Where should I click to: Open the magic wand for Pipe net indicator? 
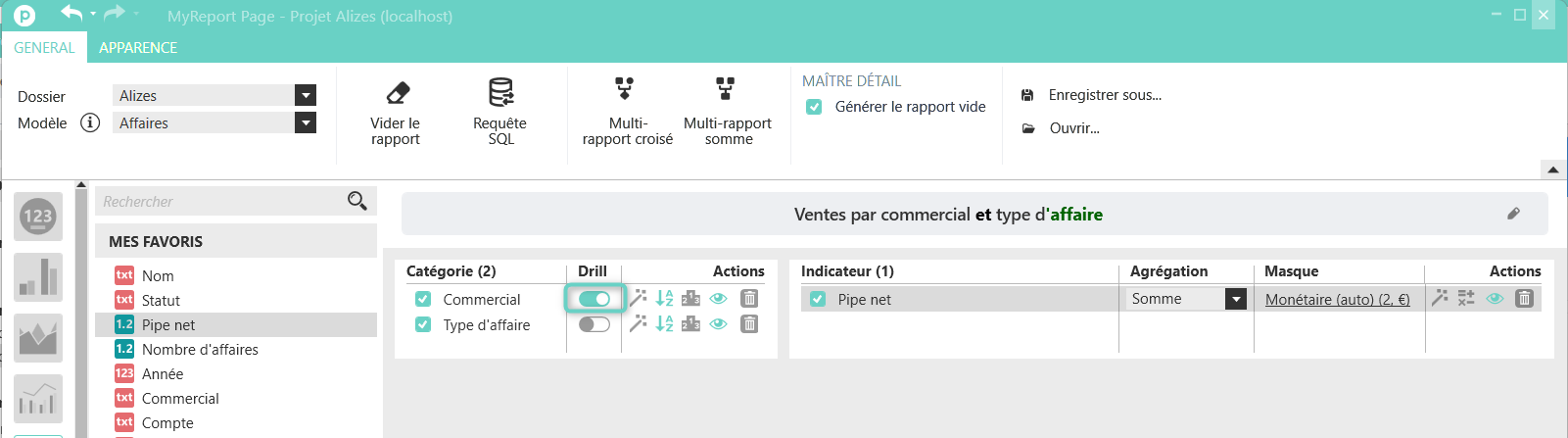click(1439, 298)
